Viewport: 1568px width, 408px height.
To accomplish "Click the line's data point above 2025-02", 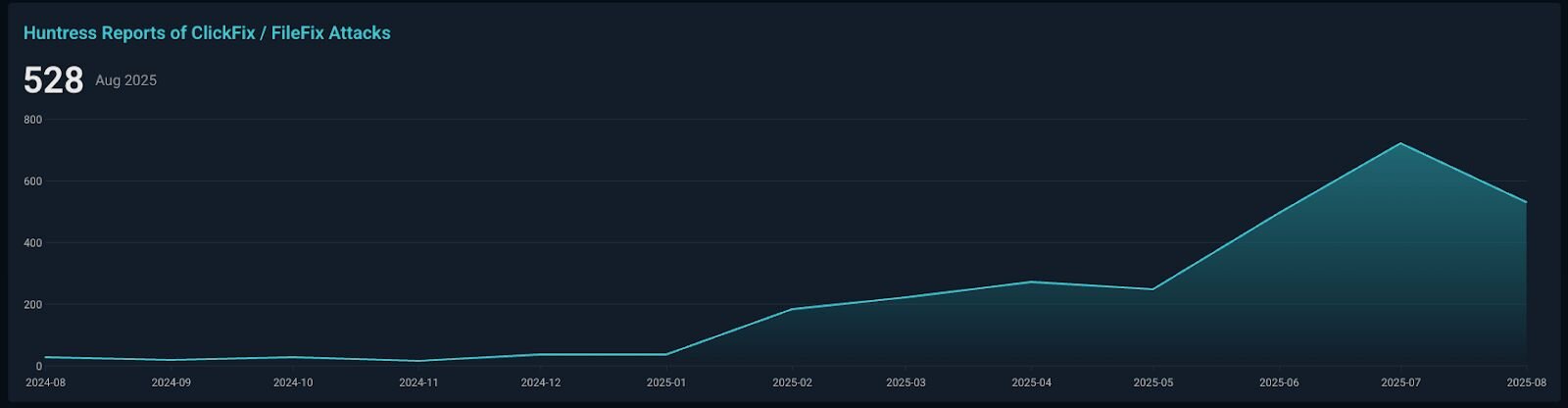I will point(792,309).
